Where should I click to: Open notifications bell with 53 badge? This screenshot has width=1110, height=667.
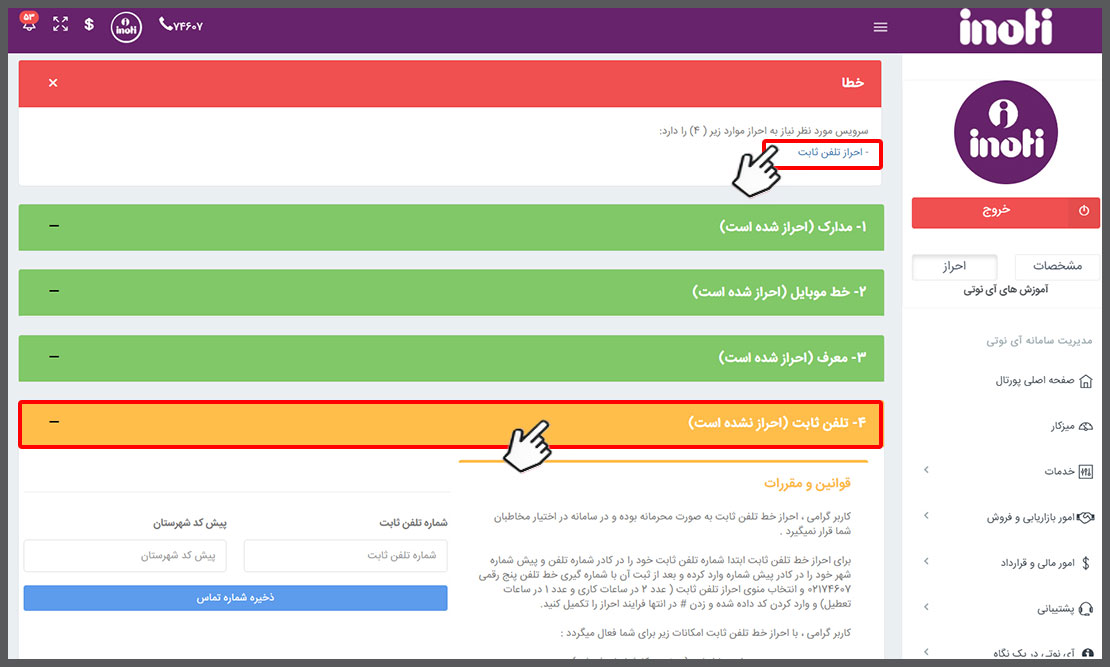[x=29, y=25]
